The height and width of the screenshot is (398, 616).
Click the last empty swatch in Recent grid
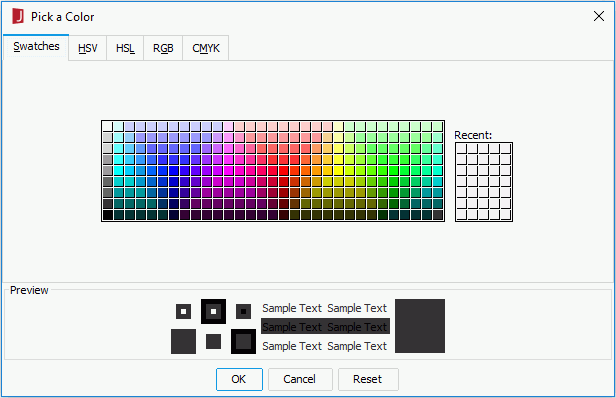[506, 215]
